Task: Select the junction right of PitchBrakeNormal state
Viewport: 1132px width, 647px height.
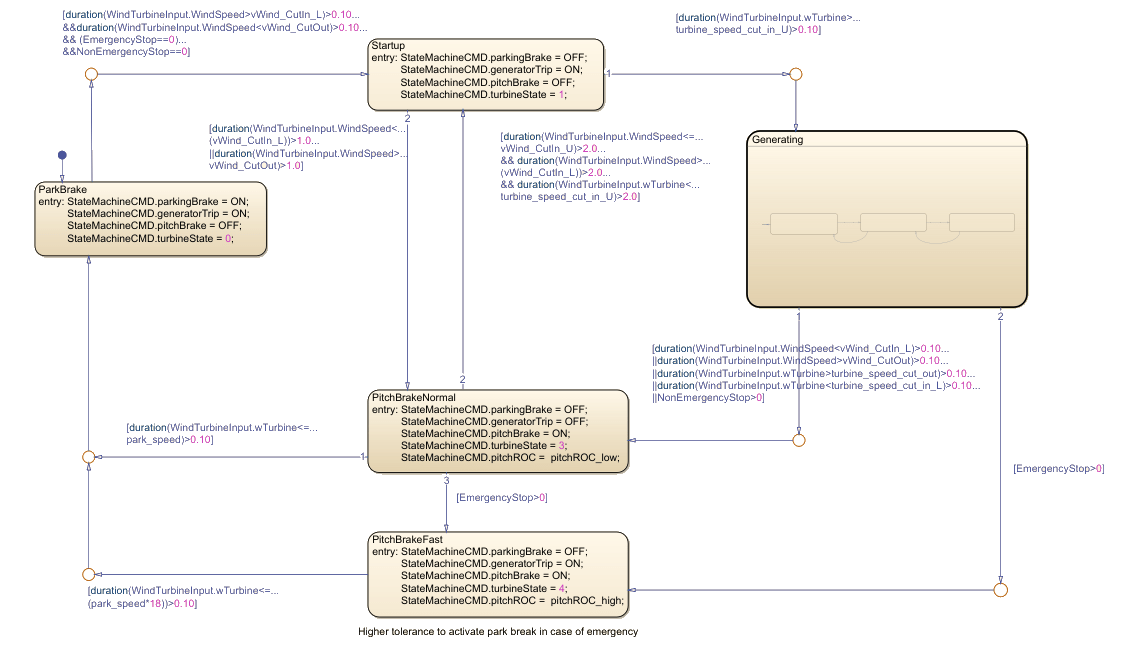Action: tap(798, 440)
